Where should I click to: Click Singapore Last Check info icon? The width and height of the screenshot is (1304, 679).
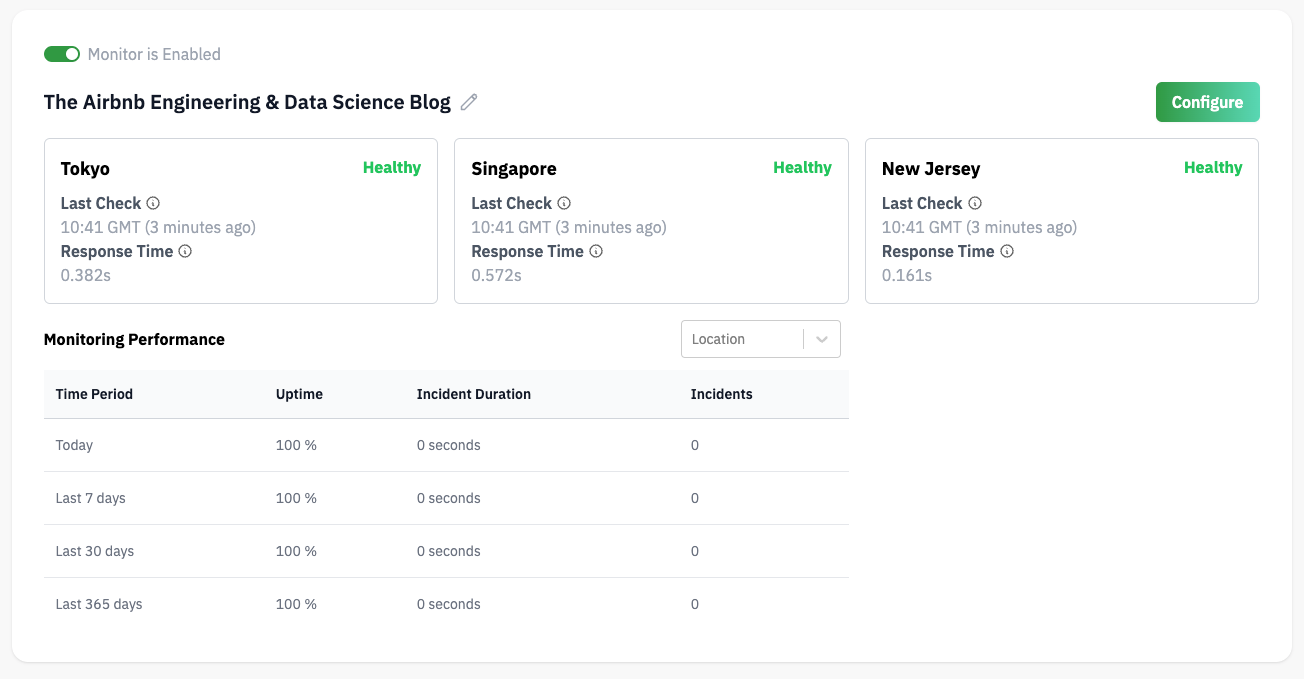click(x=564, y=203)
